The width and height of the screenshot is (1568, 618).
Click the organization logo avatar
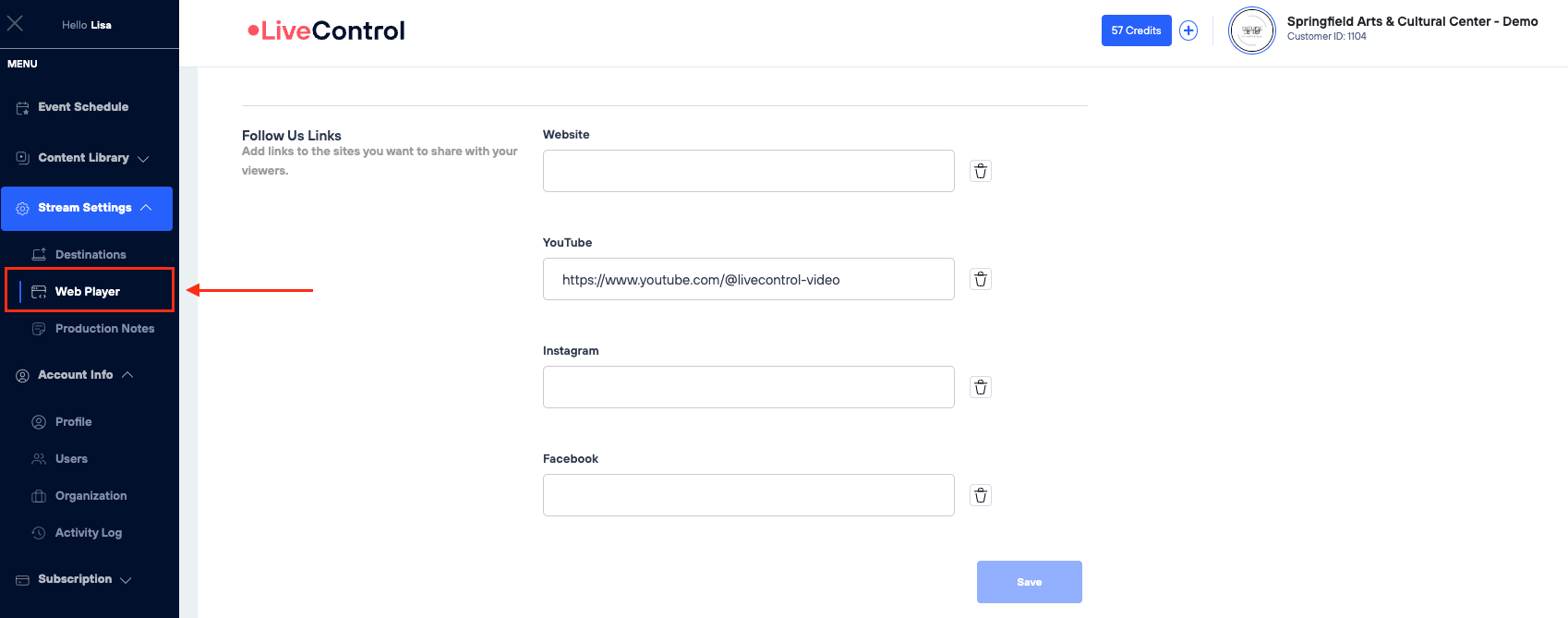pyautogui.click(x=1251, y=30)
